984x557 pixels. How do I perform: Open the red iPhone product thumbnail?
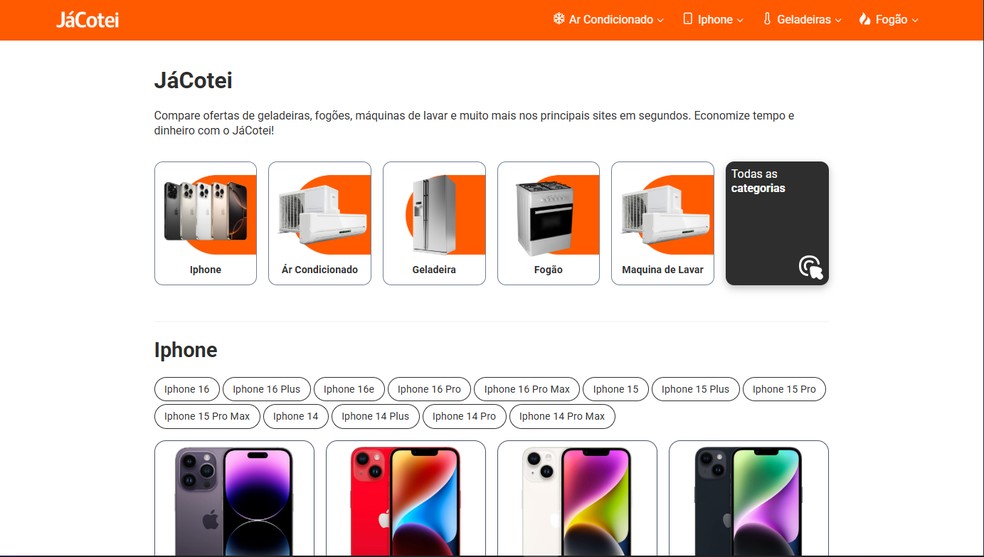(405, 499)
